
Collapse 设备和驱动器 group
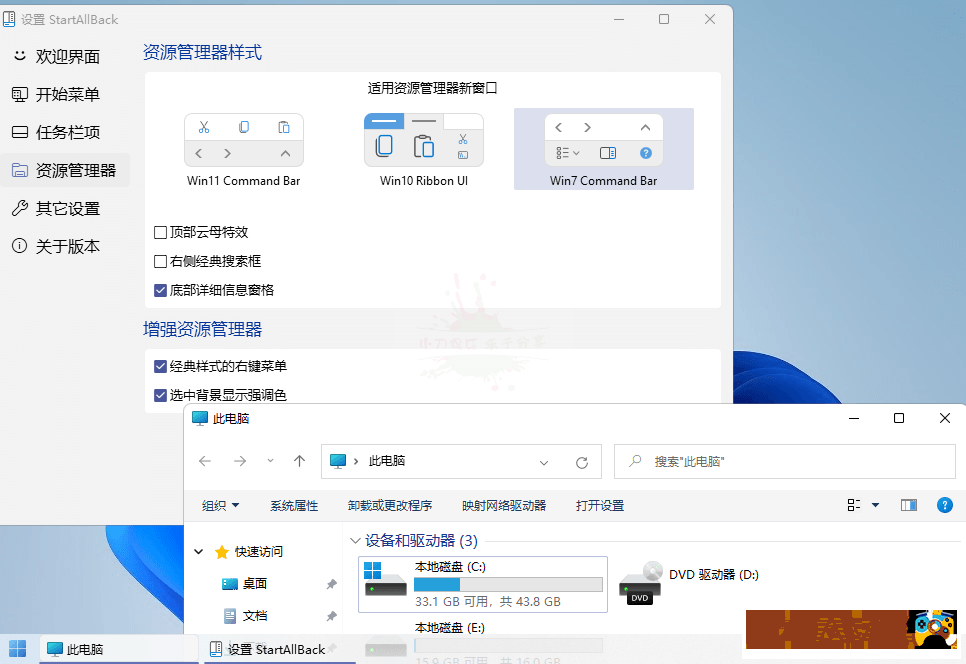pos(355,541)
